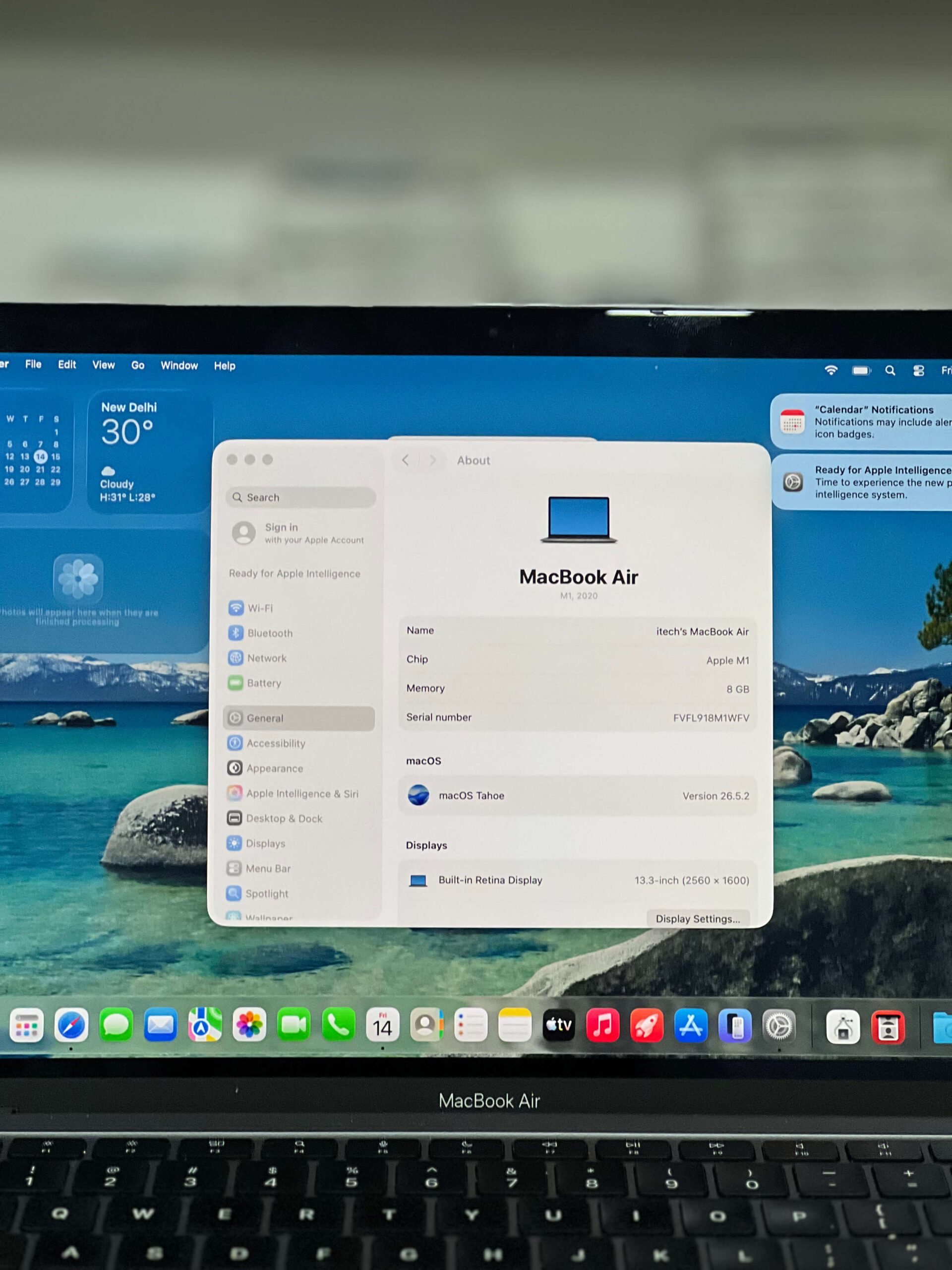Open the Window menu
Viewport: 952px width, 1270px height.
click(x=179, y=366)
